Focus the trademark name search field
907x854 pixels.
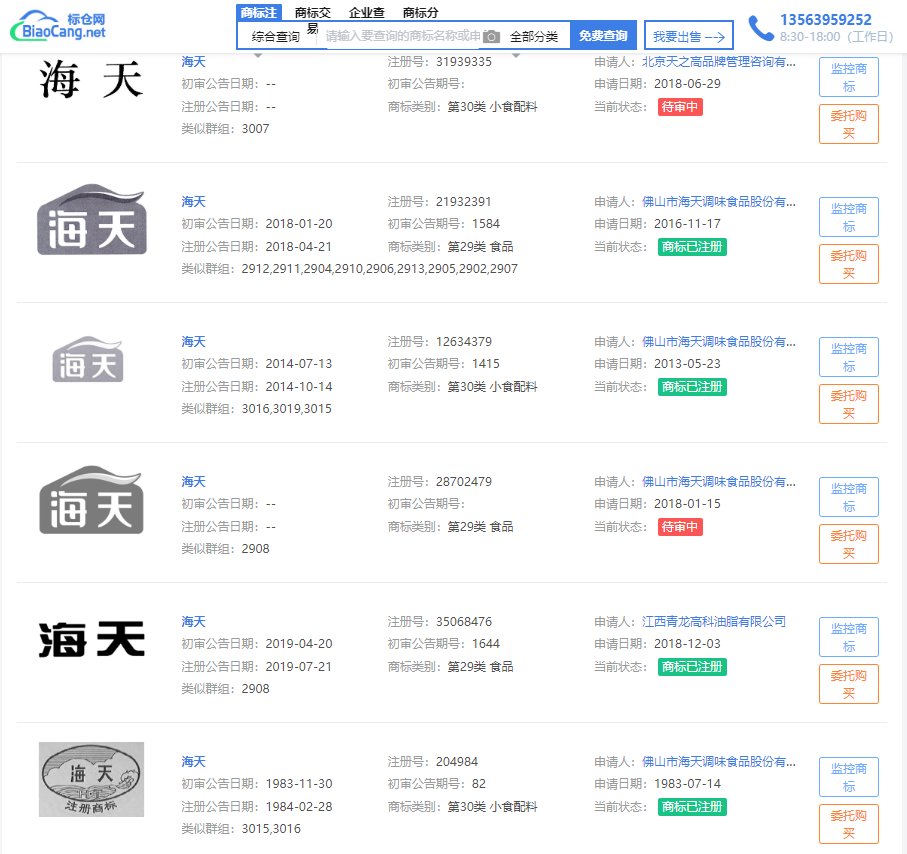point(403,36)
